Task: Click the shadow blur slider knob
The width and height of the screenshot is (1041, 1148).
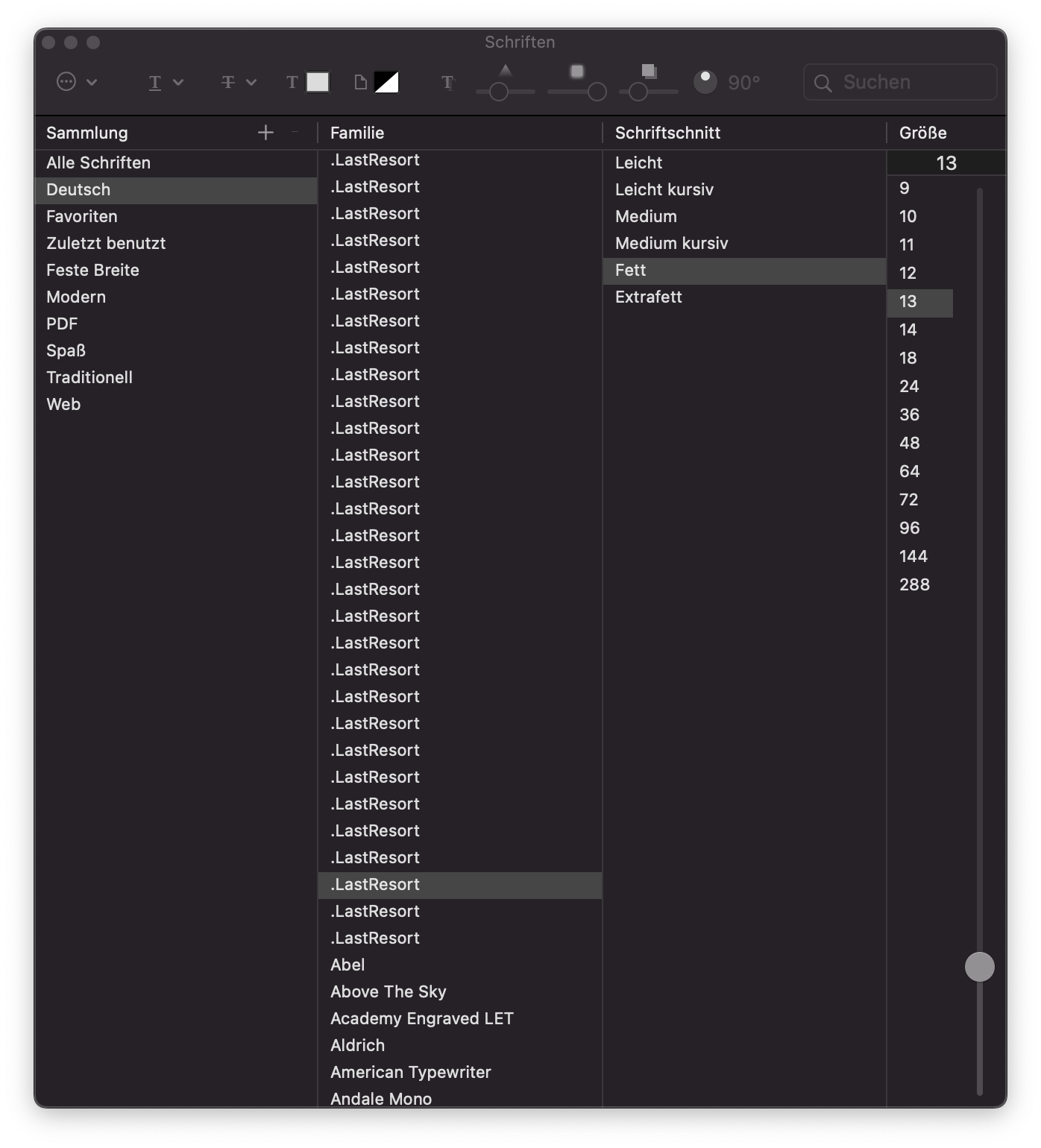Action: pyautogui.click(x=597, y=92)
